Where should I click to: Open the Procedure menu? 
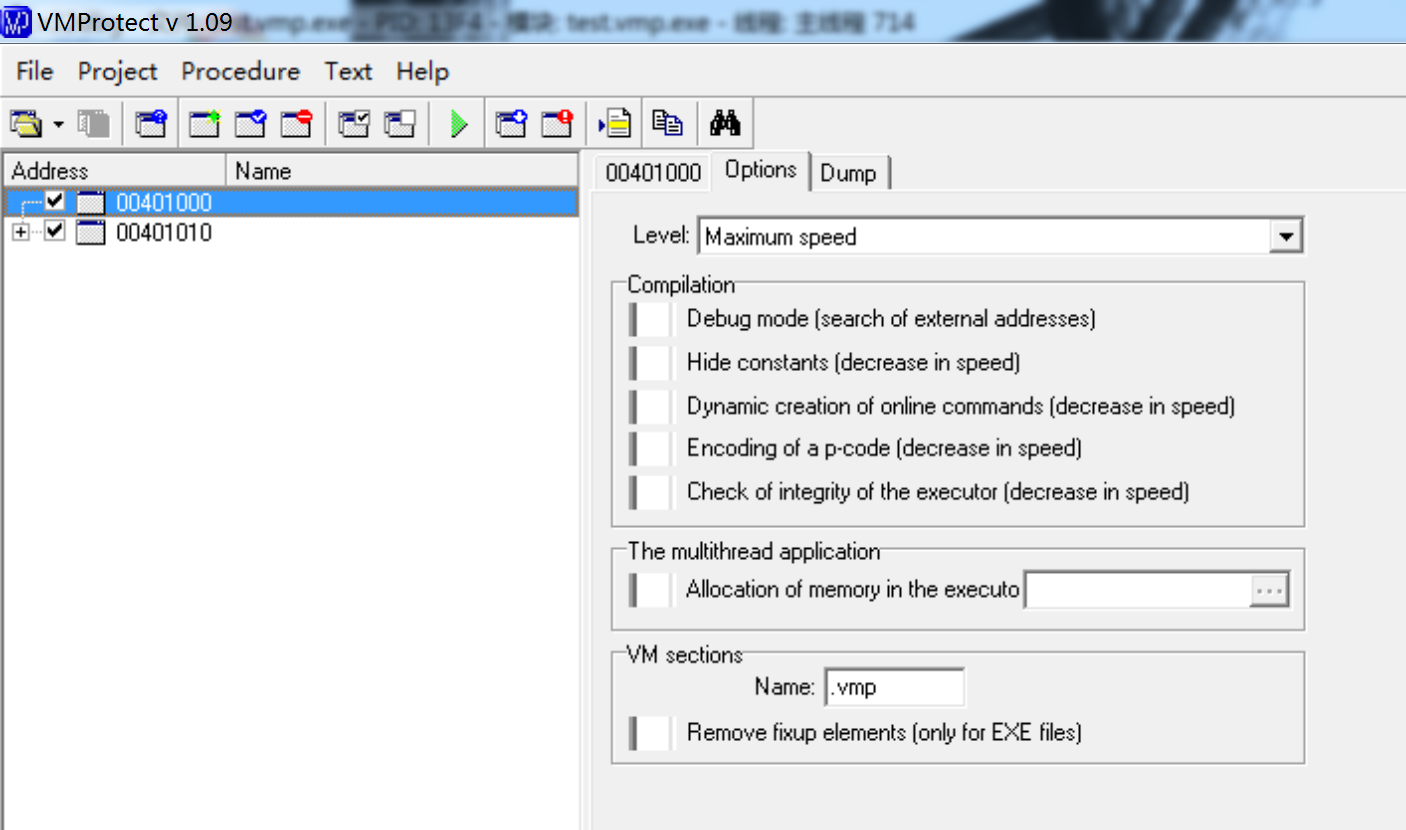pos(241,72)
